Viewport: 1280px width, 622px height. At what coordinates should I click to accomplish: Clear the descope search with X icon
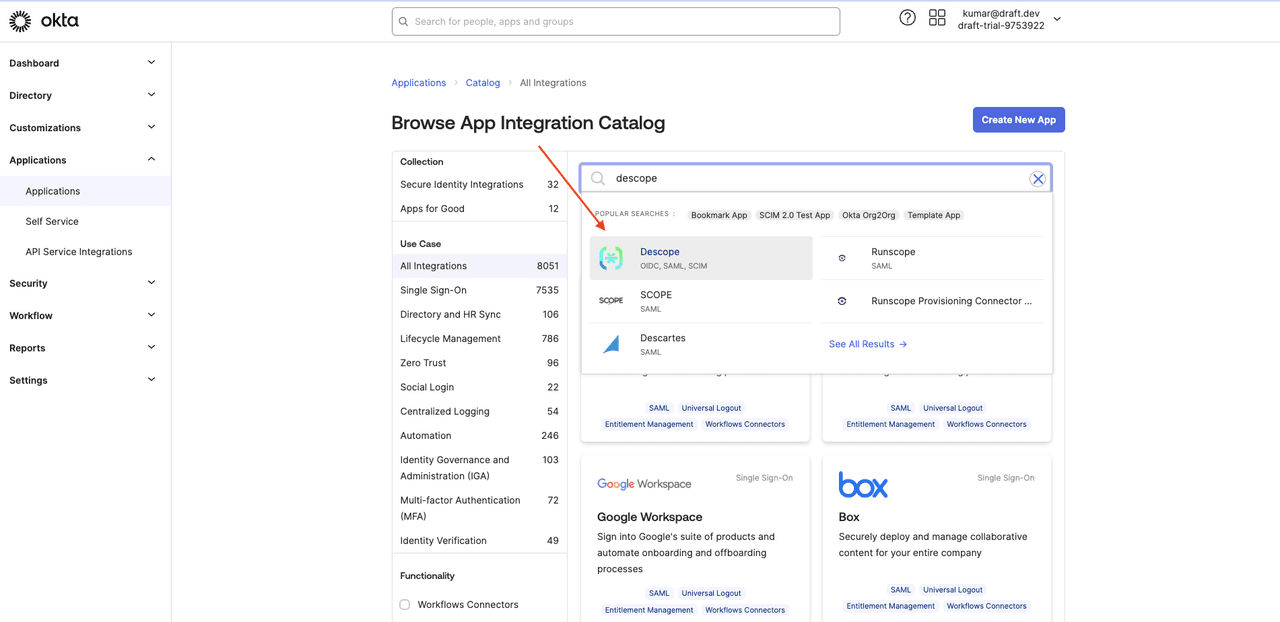(x=1038, y=179)
